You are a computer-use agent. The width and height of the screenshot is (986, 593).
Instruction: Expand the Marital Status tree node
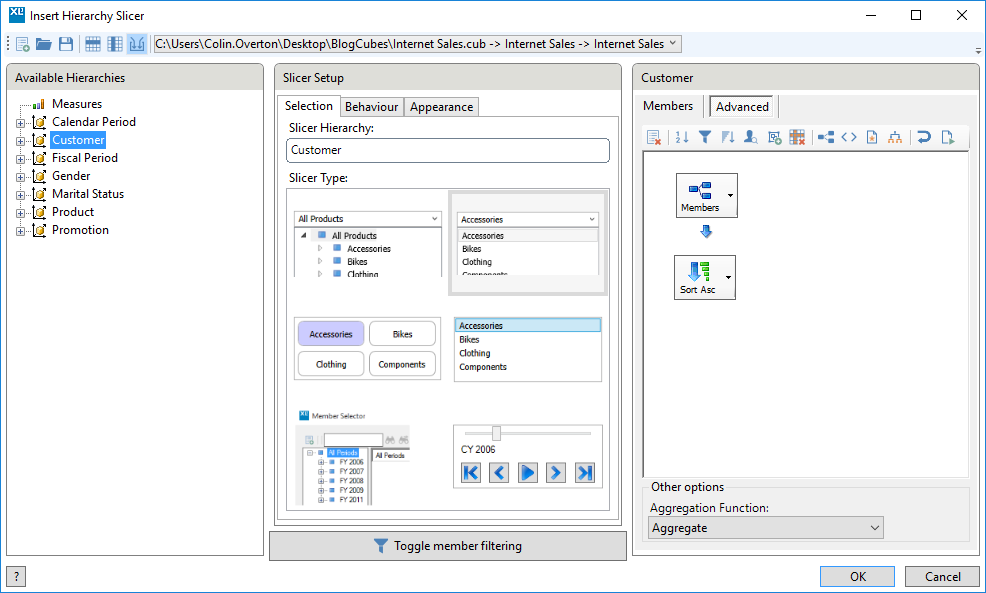click(x=21, y=196)
